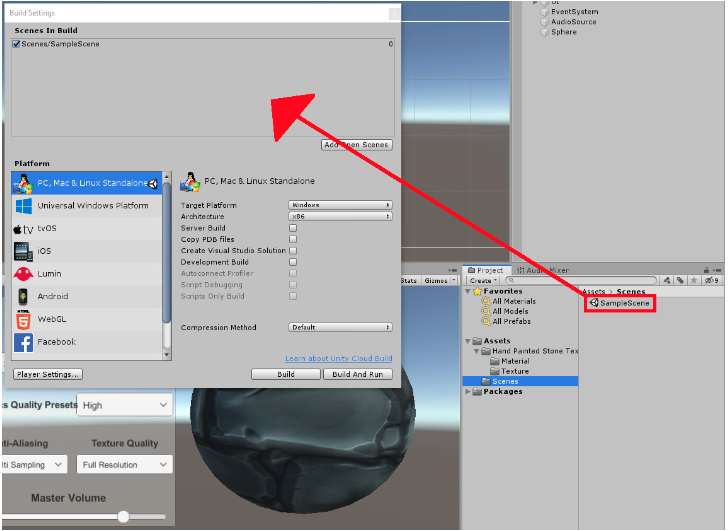Choose the WebGL HTML5 platform icon
This screenshot has width=728, height=531.
click(x=23, y=320)
